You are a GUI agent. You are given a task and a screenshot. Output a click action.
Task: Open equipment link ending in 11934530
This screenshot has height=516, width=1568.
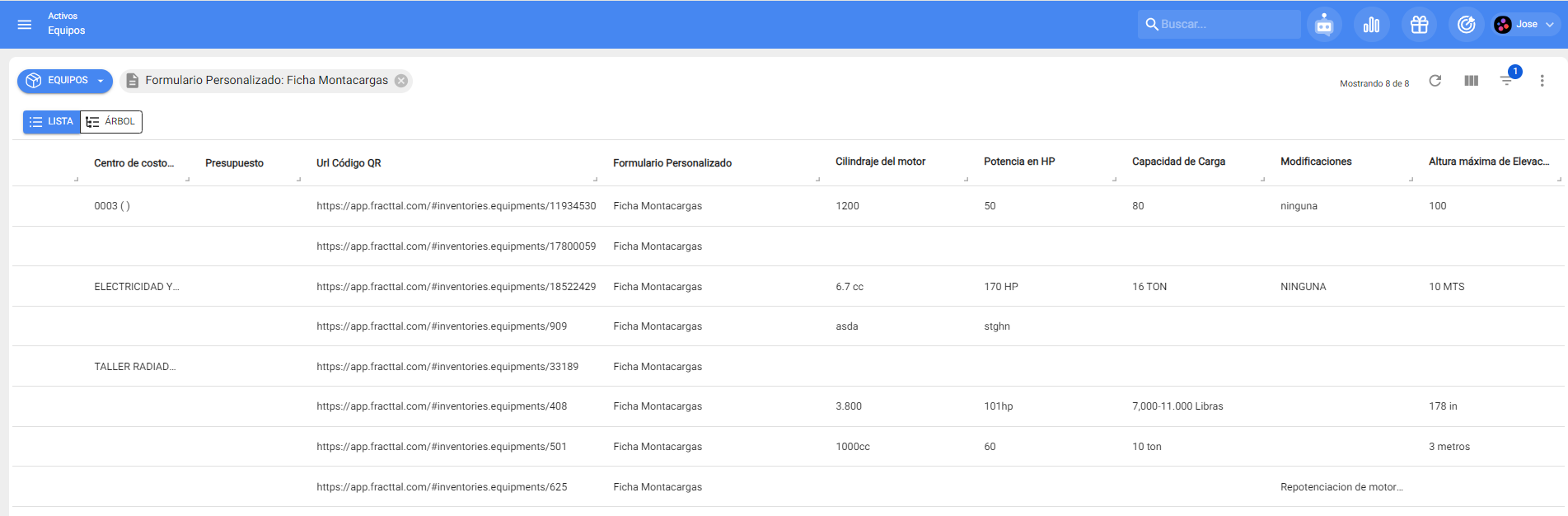456,206
